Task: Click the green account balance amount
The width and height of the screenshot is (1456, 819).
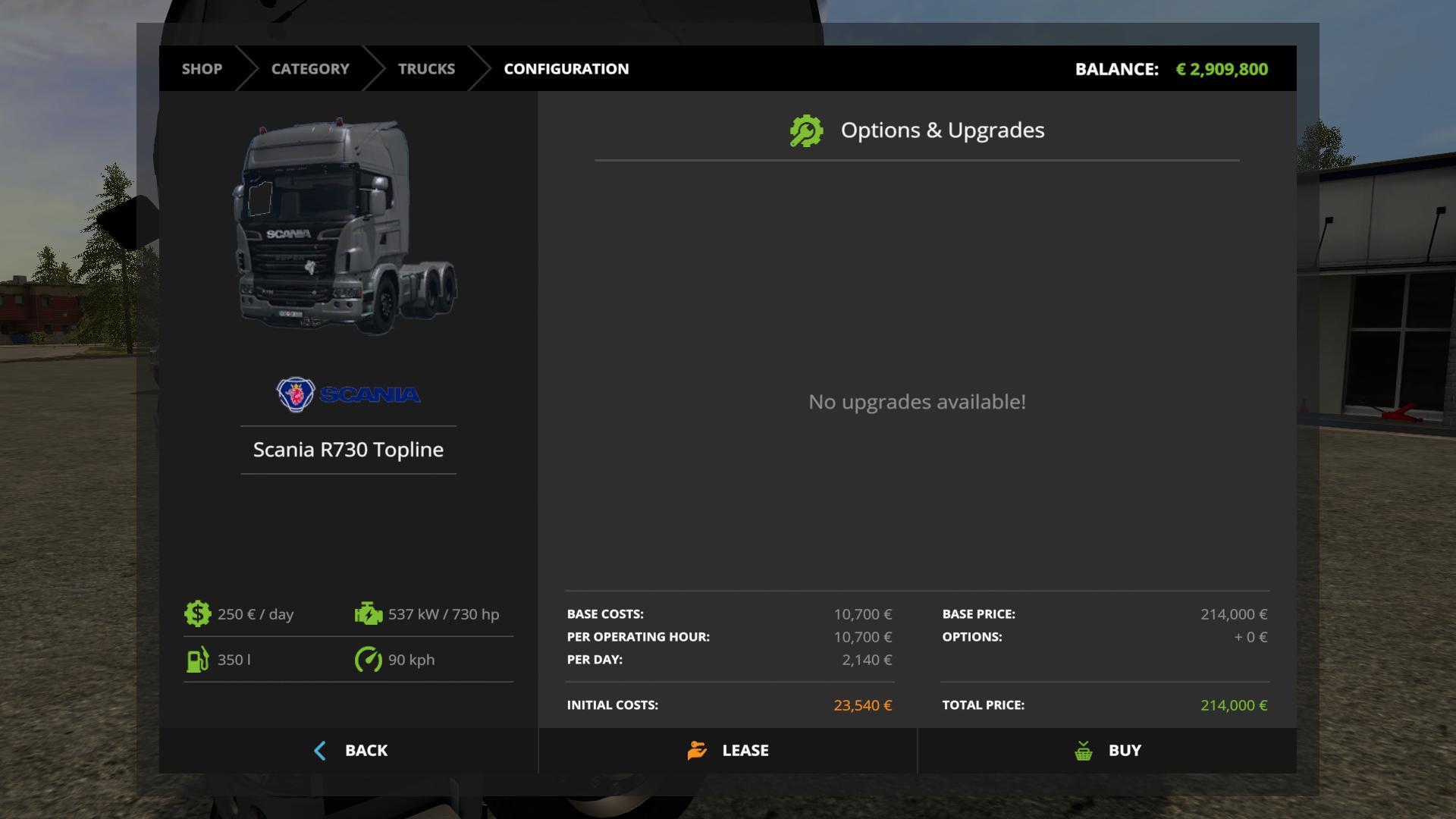Action: point(1222,70)
